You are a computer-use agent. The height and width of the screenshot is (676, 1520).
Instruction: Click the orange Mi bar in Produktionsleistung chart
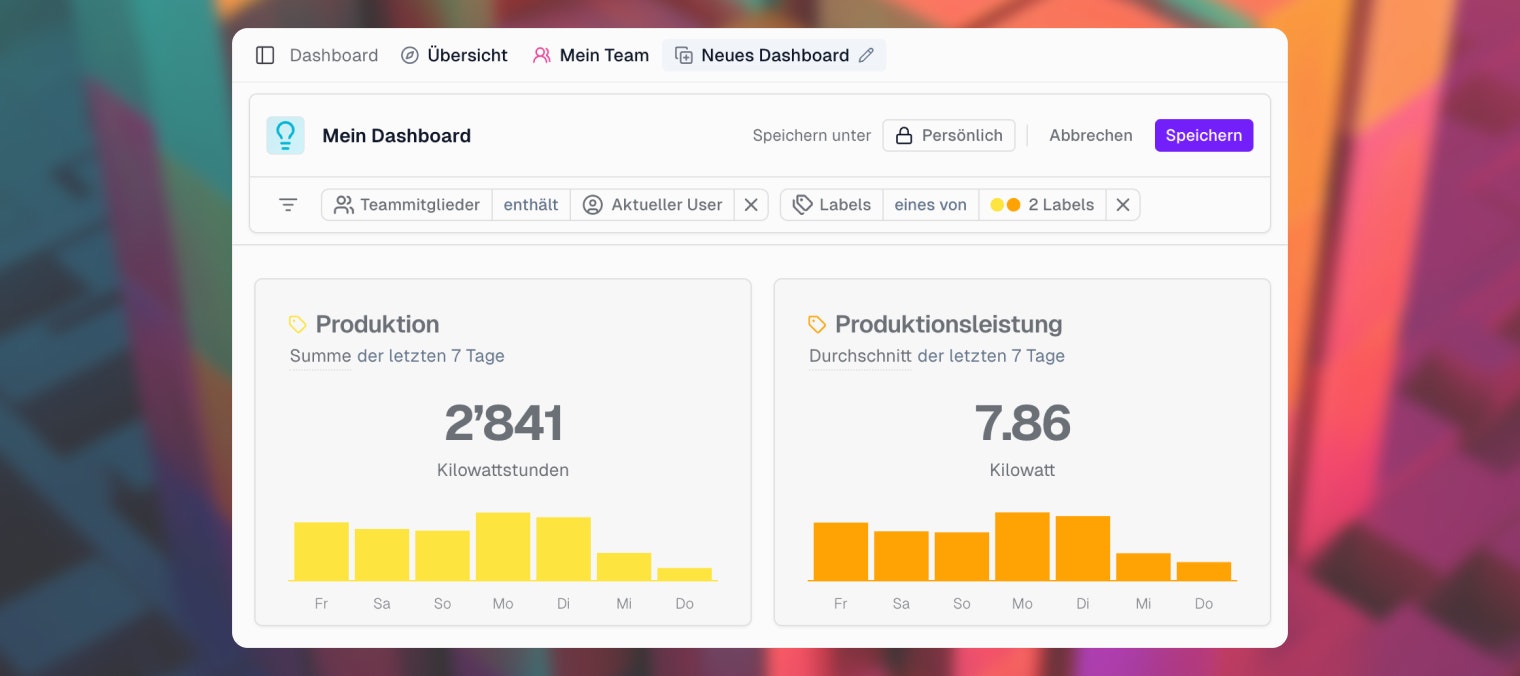click(1143, 567)
